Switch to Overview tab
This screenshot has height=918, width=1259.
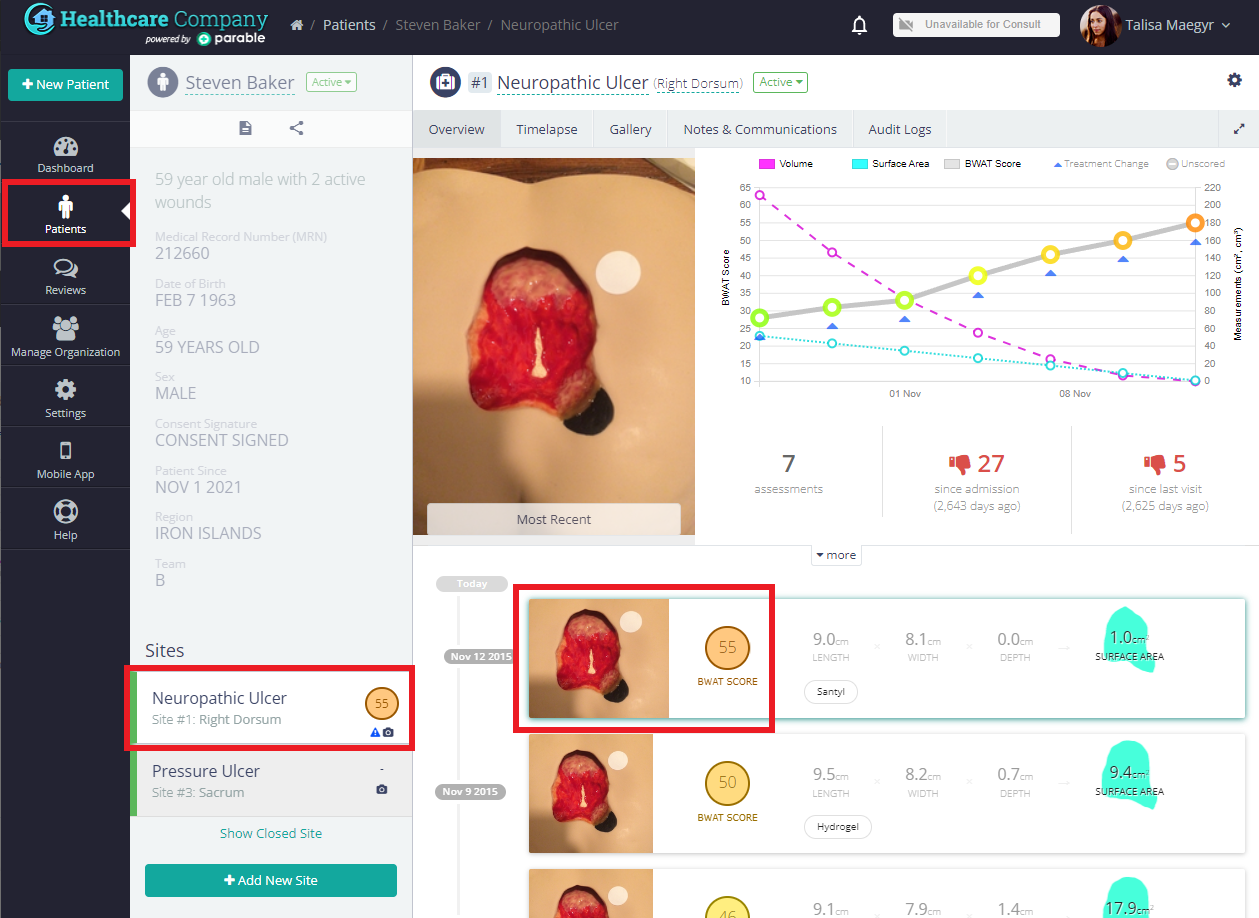457,129
